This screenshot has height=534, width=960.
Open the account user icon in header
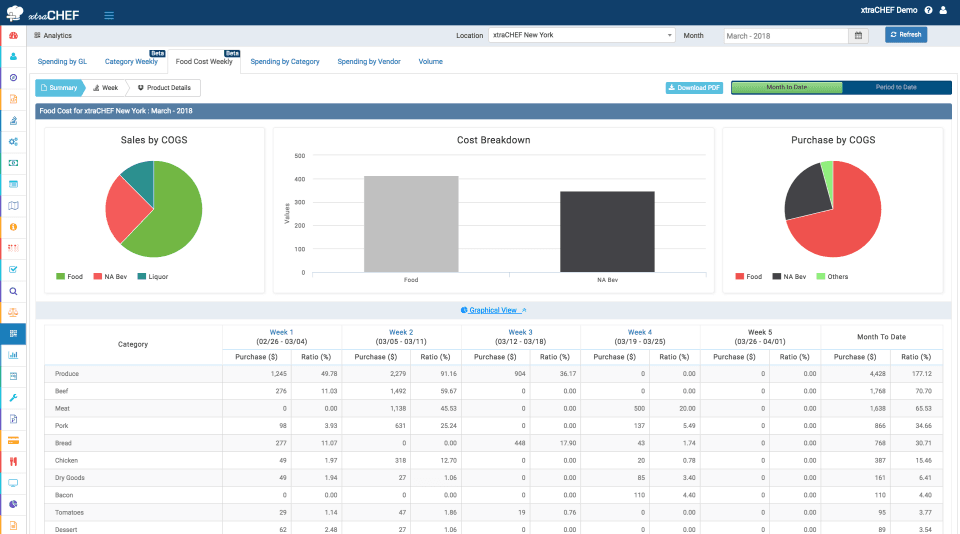point(943,10)
